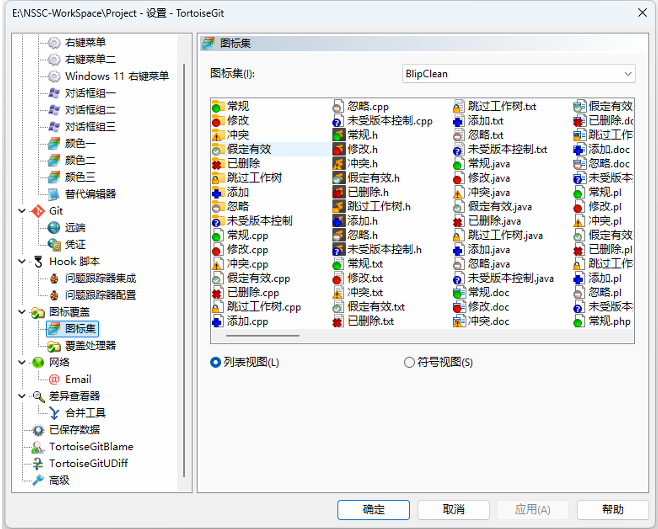Click the palette icon beside 颜色二

tap(54, 160)
